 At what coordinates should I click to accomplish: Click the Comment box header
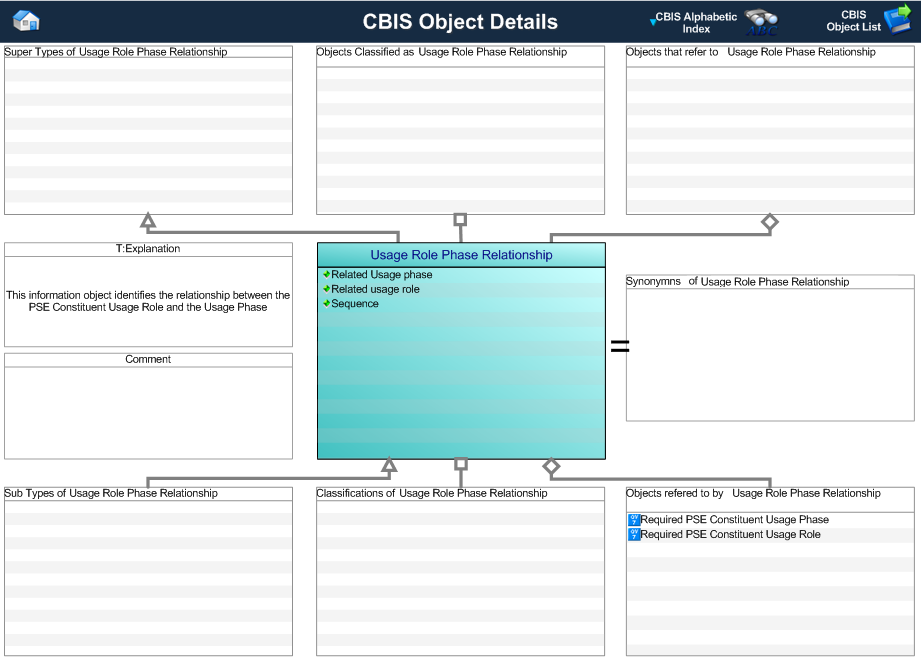click(148, 359)
